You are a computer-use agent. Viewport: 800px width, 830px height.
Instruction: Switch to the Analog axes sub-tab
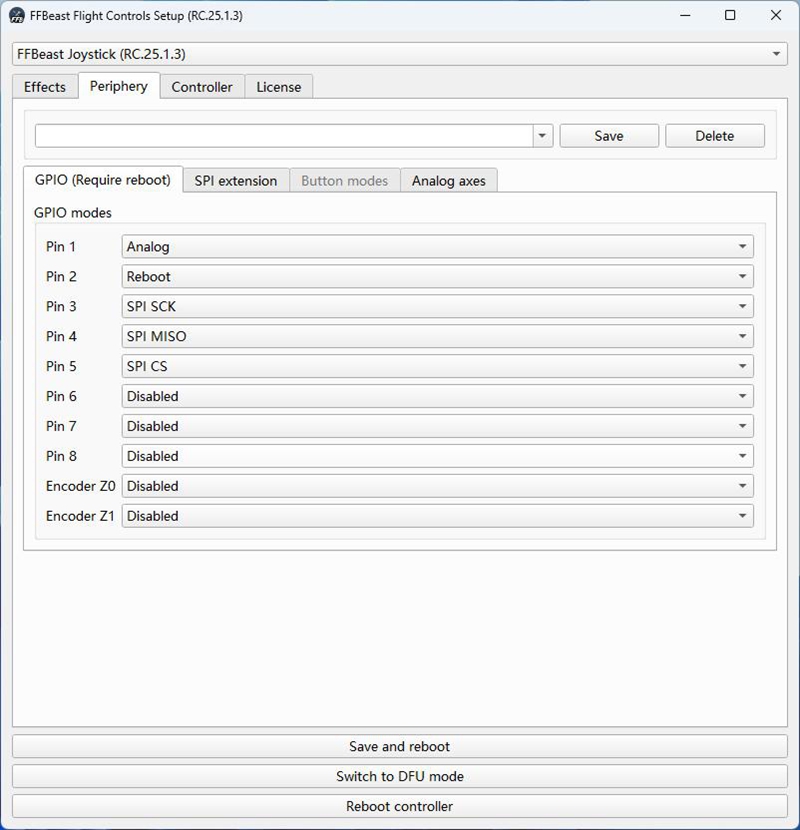[448, 181]
